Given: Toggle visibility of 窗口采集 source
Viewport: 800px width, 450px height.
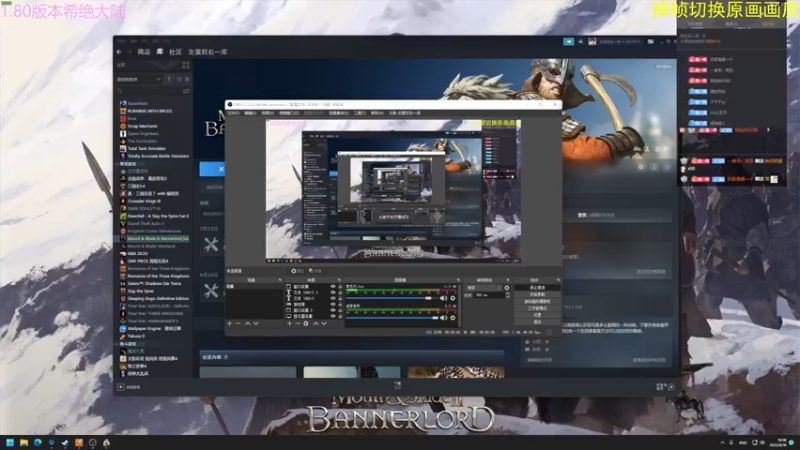Looking at the screenshot, I should (333, 287).
